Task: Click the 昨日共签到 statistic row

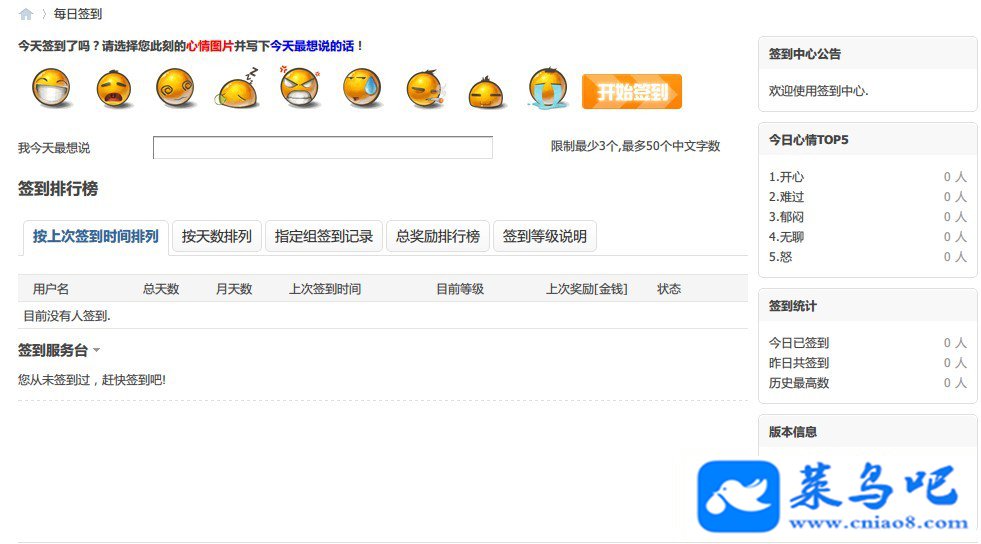Action: coord(867,363)
